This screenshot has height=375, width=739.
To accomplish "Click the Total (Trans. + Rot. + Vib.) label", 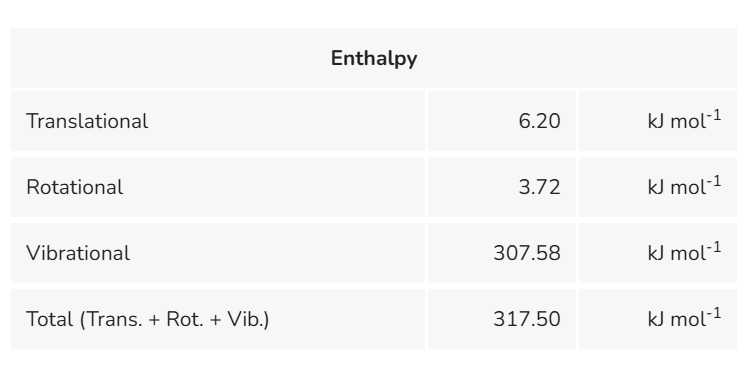I will [148, 319].
